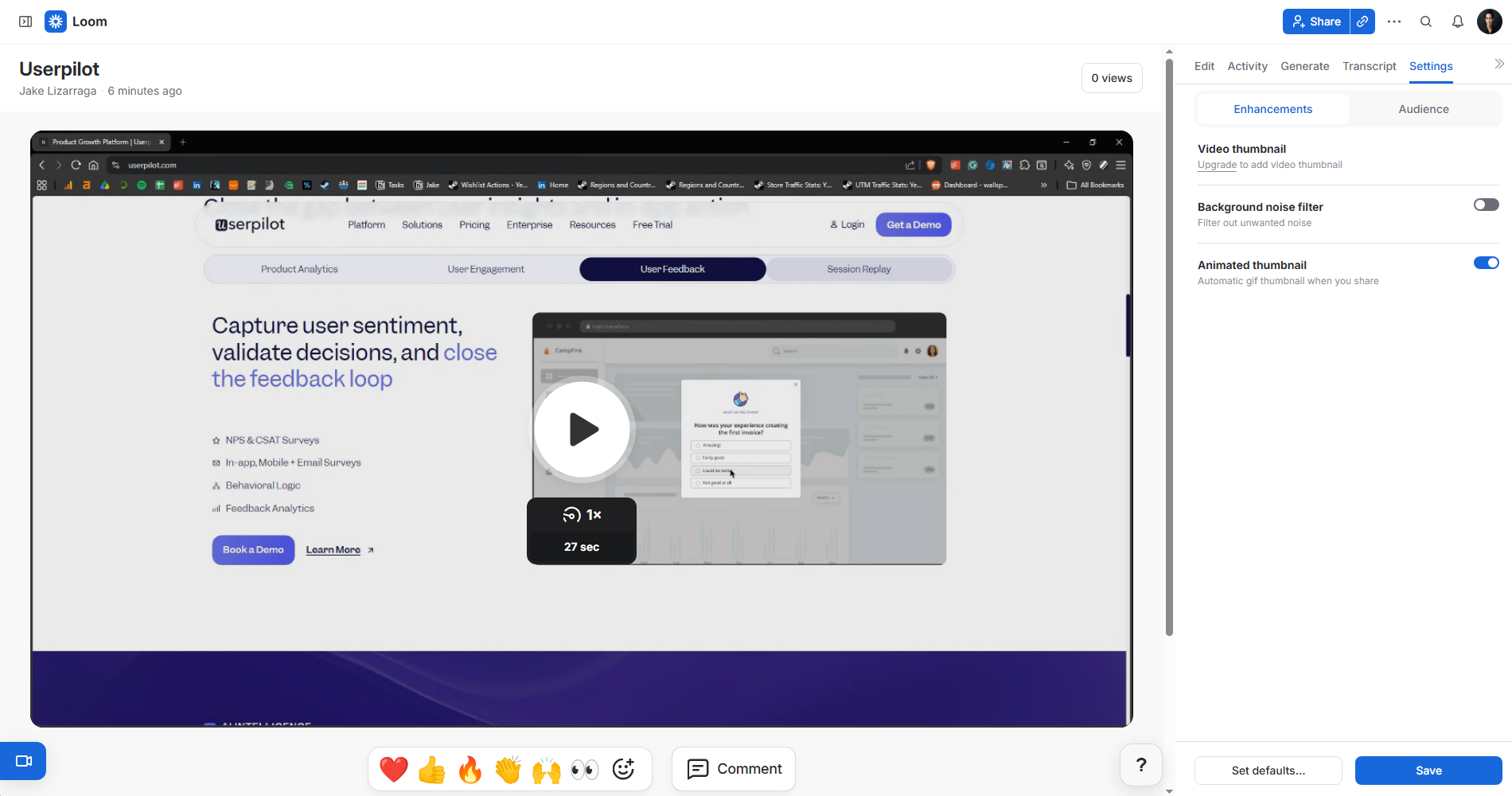Open the Generate tab
This screenshot has width=1512, height=796.
(x=1304, y=66)
